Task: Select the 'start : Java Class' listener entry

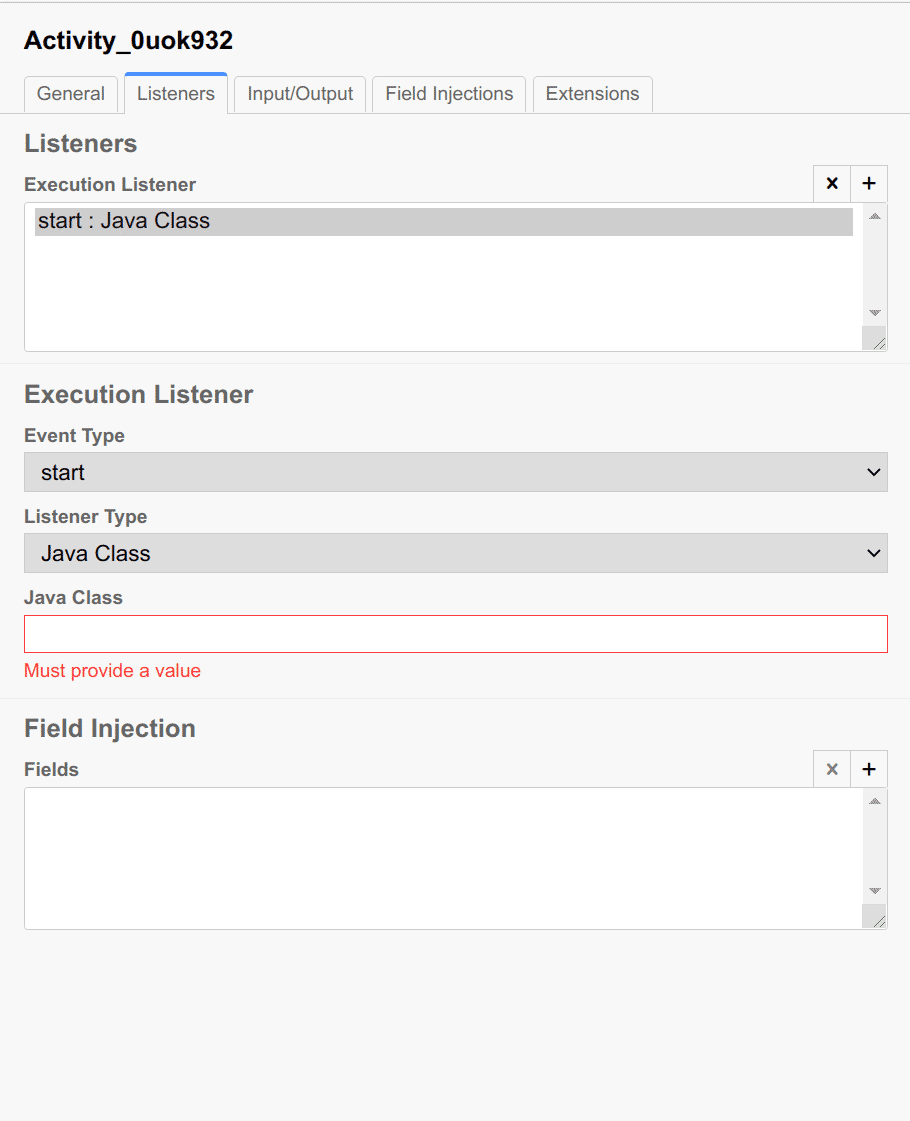Action: [x=443, y=221]
